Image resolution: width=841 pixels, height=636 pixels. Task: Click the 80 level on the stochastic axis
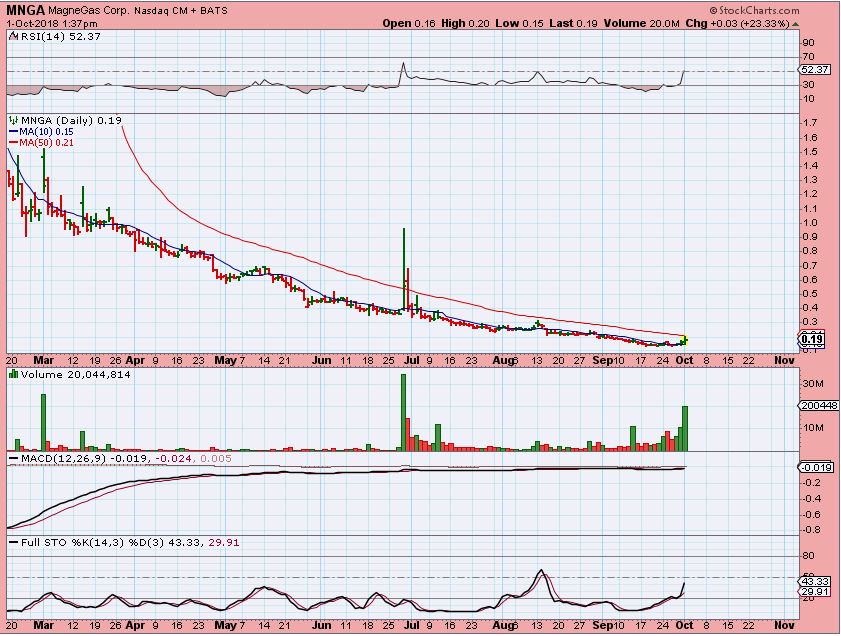point(809,556)
